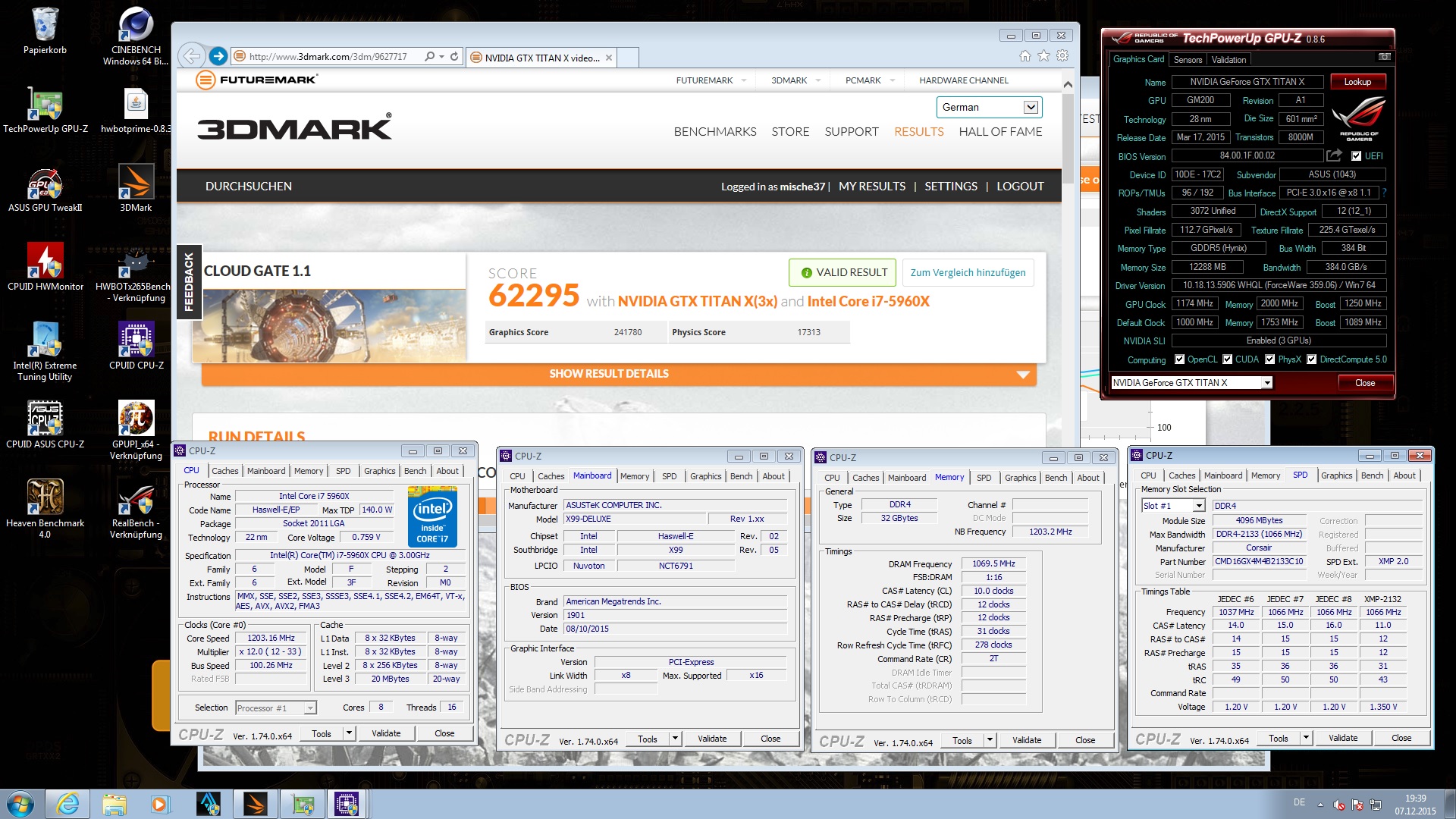1456x819 pixels.
Task: Open hwbotprime desktop file icon
Action: pos(136,110)
